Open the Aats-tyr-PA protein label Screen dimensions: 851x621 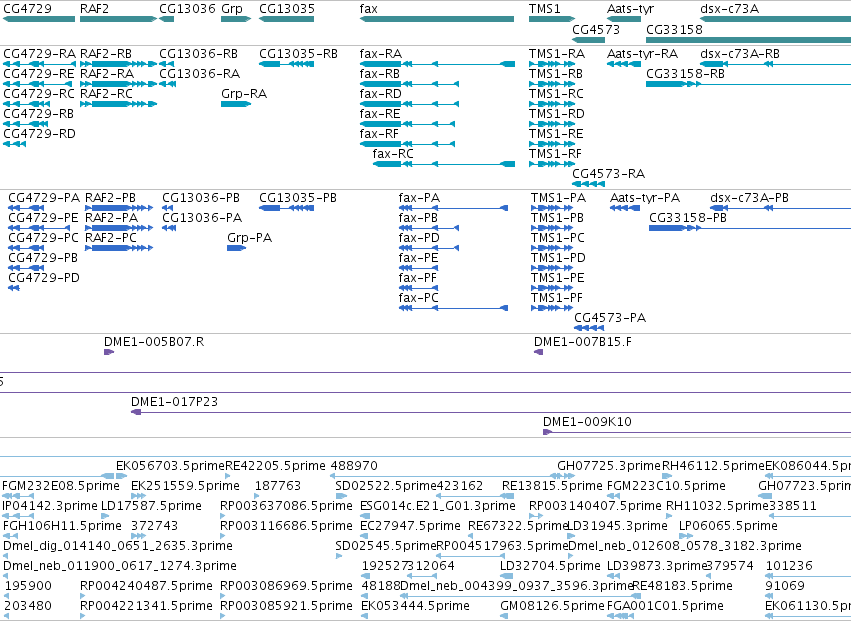[645, 198]
